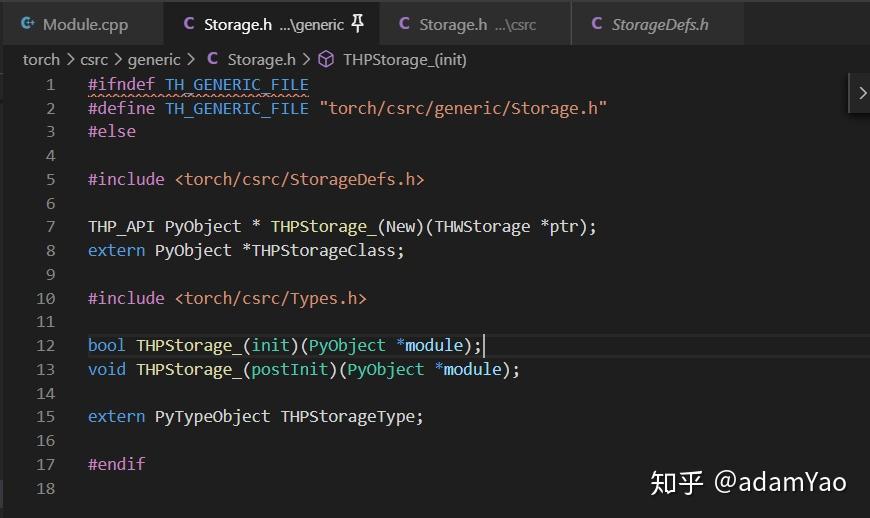
Task: Expand the generic breadcrumb folder
Action: 154,59
